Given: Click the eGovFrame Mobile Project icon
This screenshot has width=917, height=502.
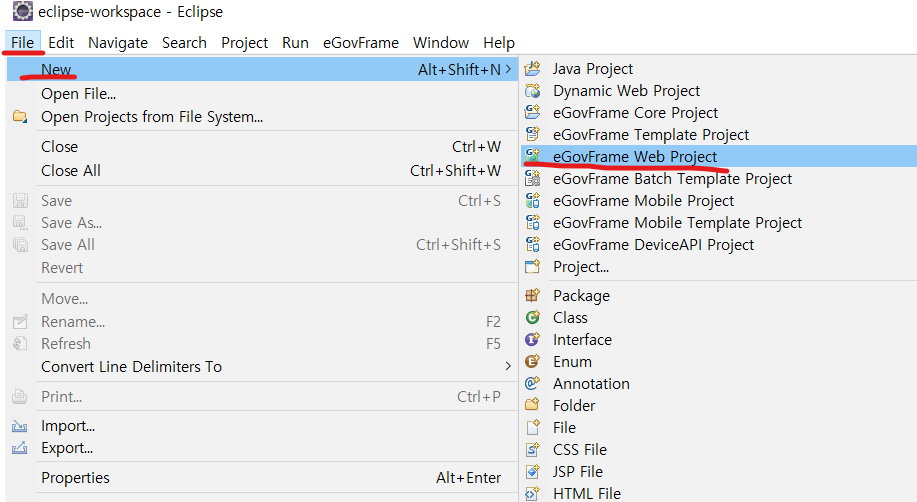Looking at the screenshot, I should [532, 201].
